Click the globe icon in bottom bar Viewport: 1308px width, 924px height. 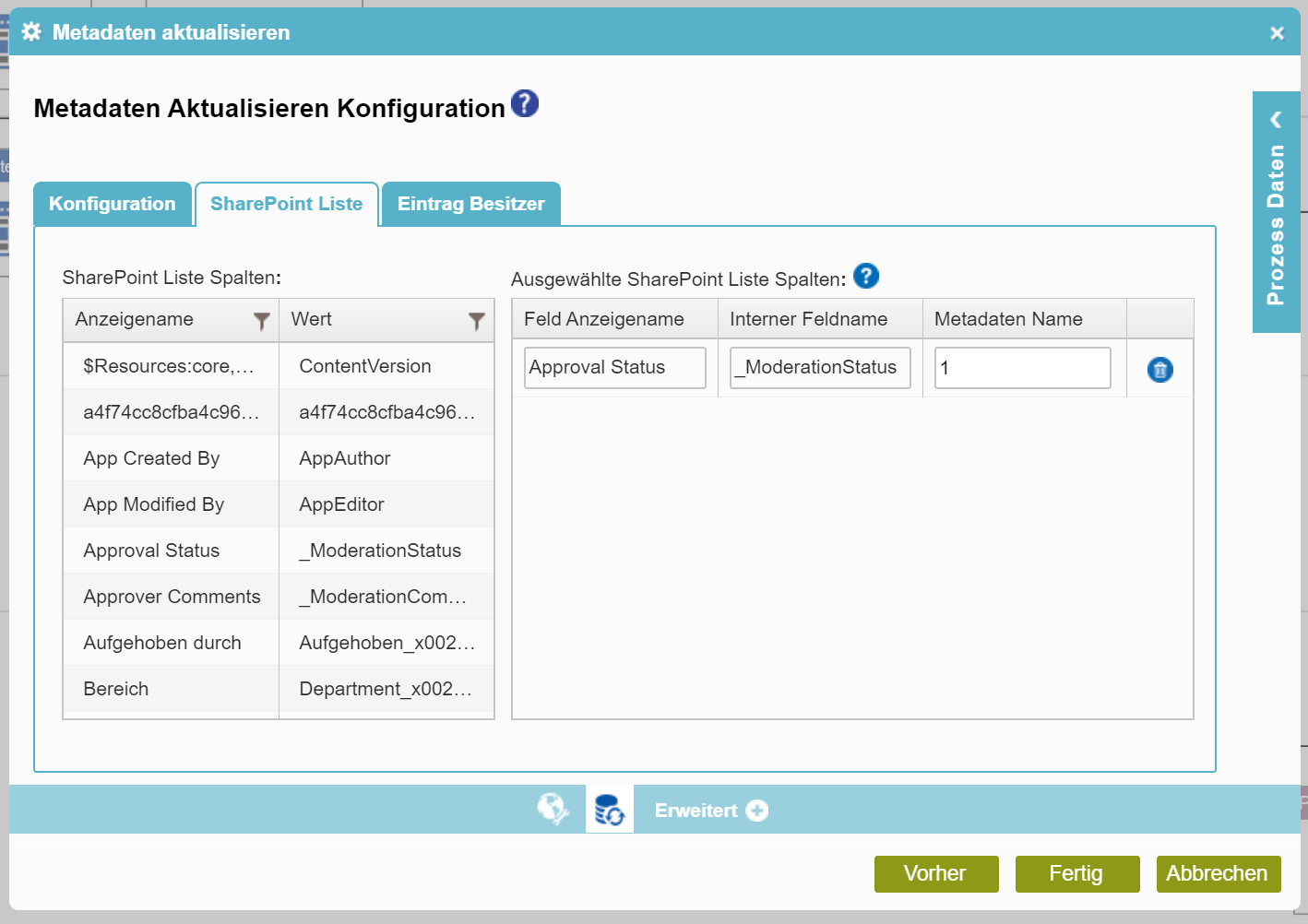click(553, 810)
